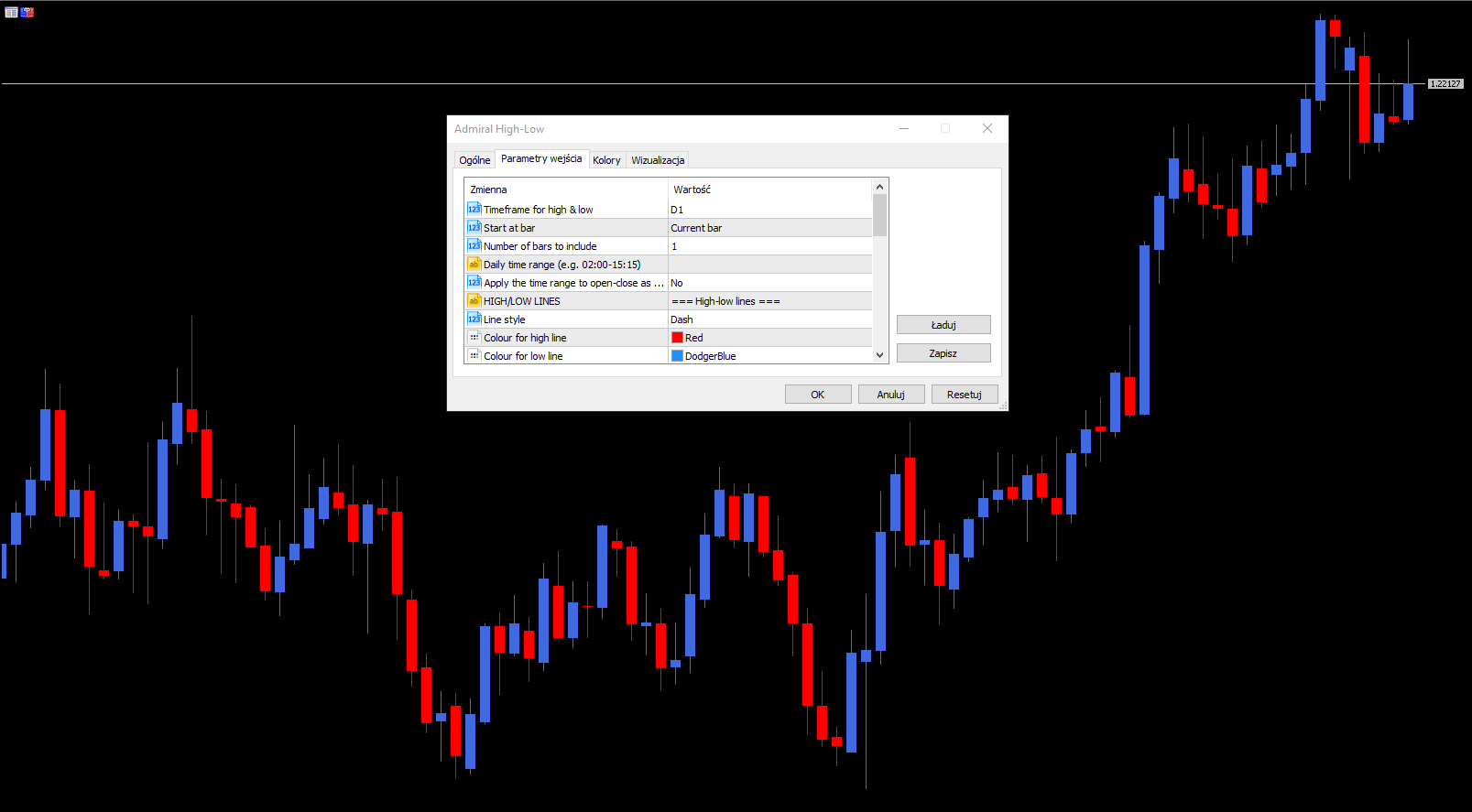Switch to the Ogólne tab

coord(474,160)
